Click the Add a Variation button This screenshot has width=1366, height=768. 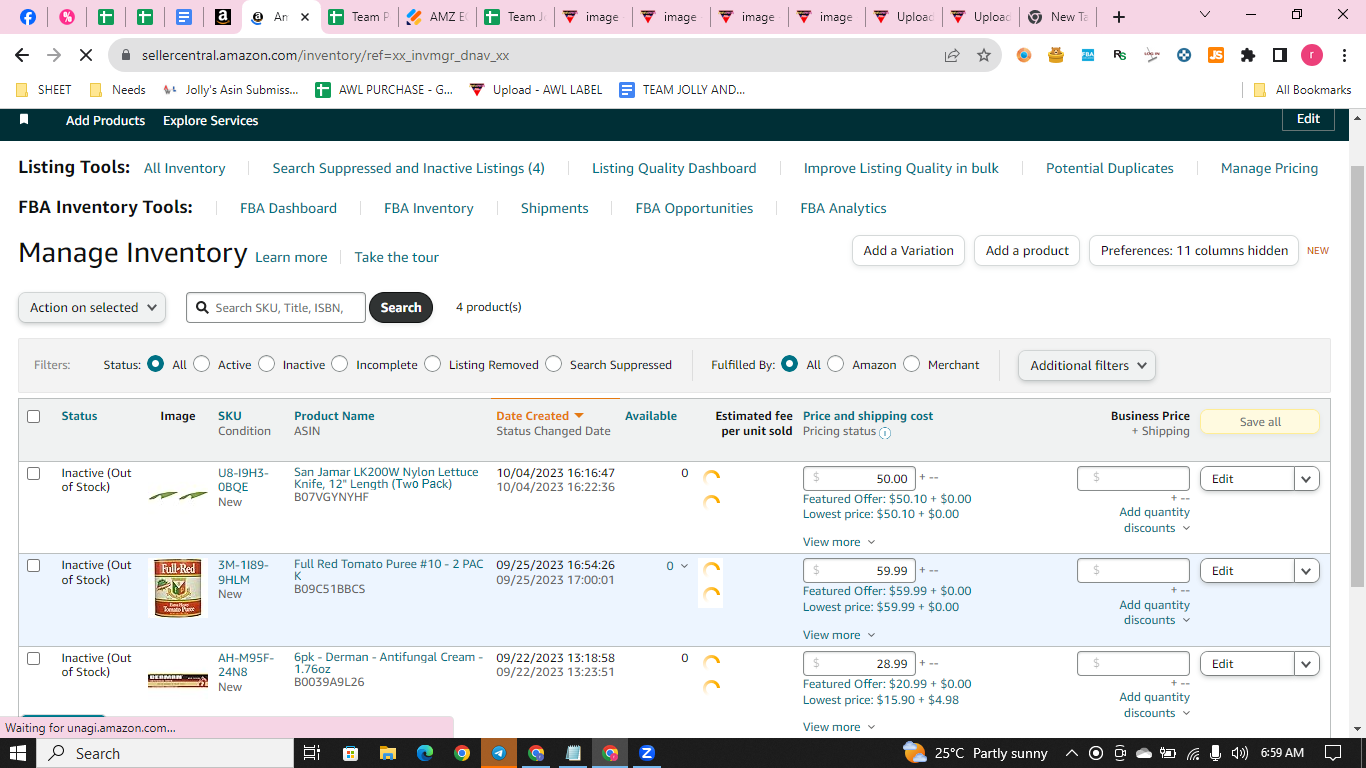pos(909,251)
